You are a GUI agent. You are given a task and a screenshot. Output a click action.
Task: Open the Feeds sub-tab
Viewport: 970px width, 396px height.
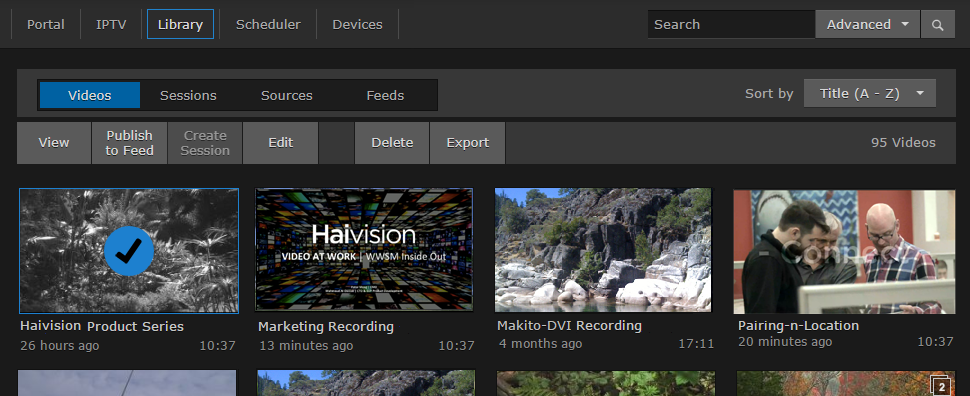[x=385, y=95]
